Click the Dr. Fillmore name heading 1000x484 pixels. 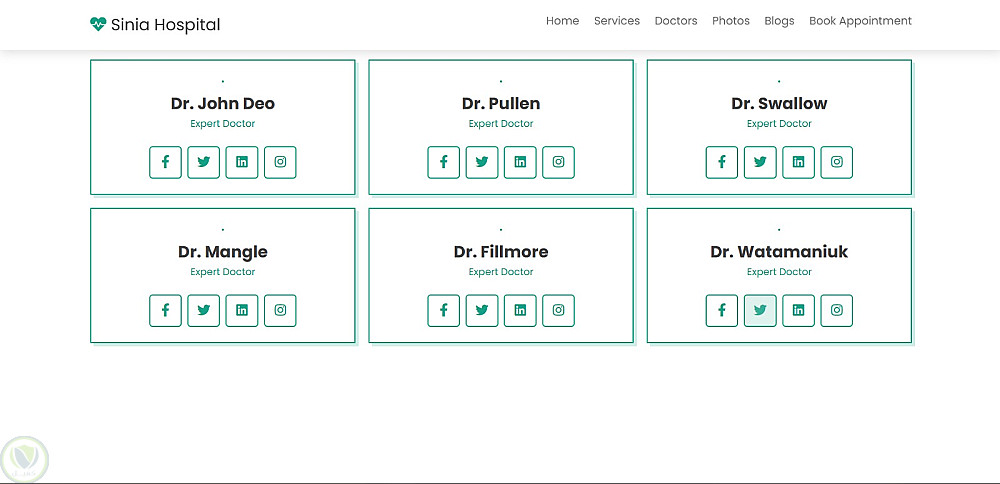coord(501,252)
